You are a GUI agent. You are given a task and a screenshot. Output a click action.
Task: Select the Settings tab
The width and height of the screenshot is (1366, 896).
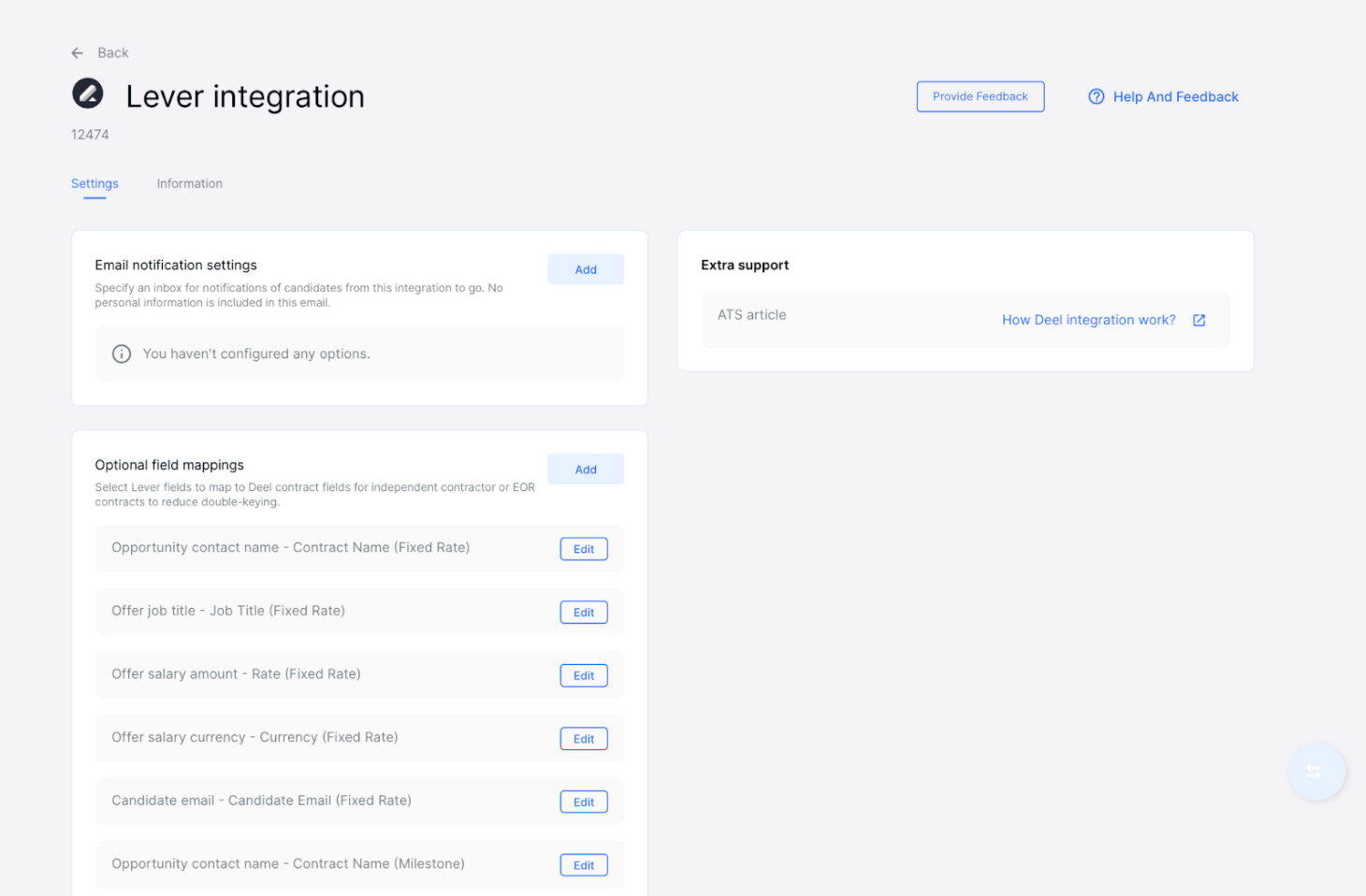coord(94,183)
